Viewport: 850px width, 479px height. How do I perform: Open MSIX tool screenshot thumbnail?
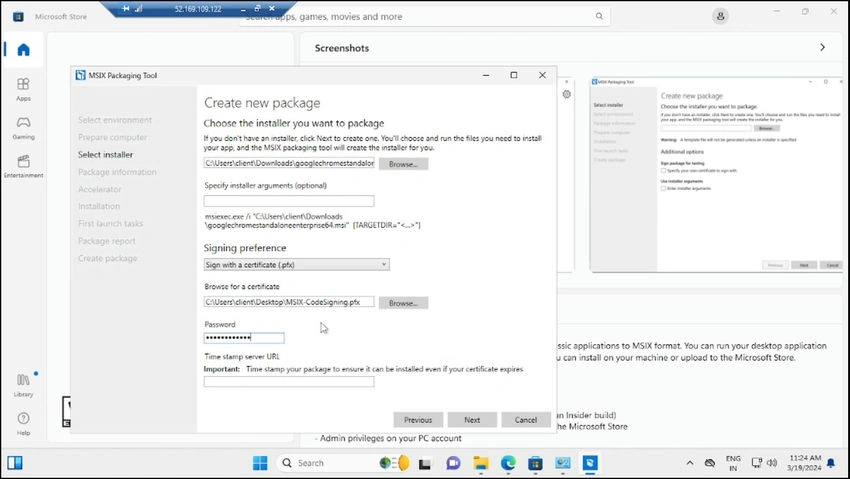[717, 174]
